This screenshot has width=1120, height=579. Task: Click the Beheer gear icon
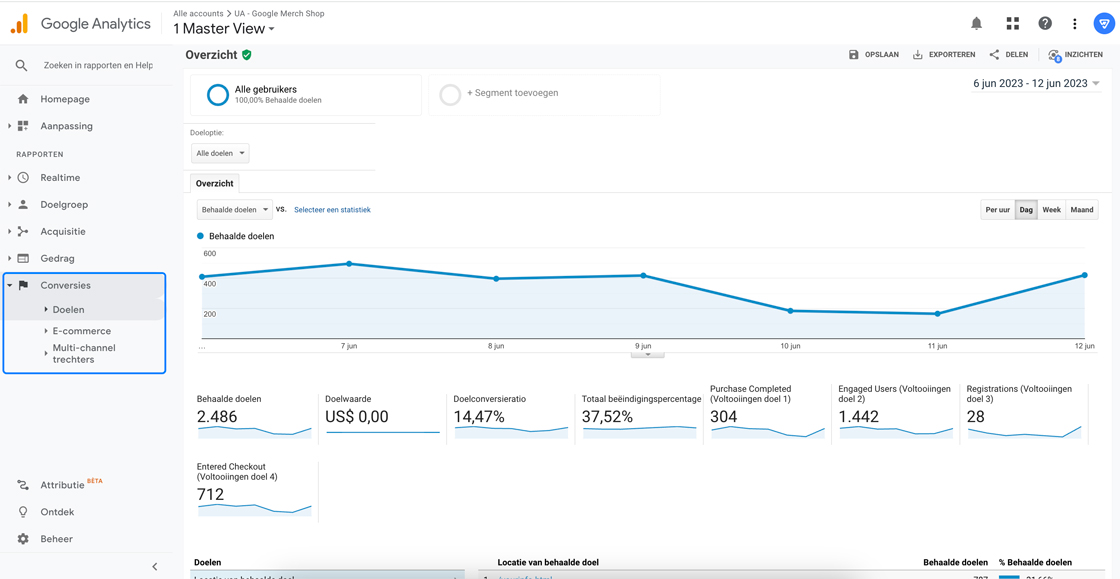click(23, 539)
